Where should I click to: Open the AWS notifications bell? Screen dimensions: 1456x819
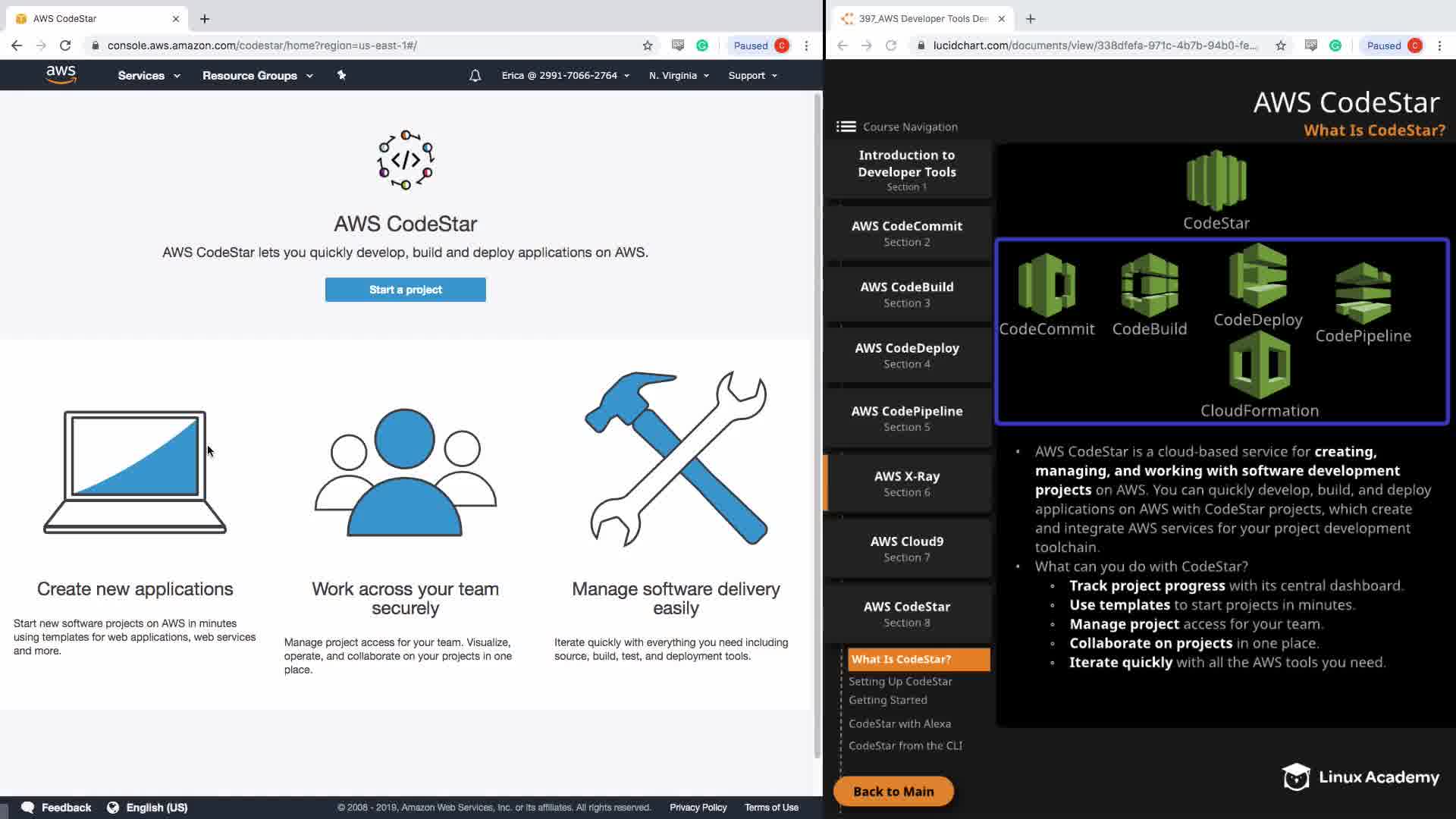[475, 75]
